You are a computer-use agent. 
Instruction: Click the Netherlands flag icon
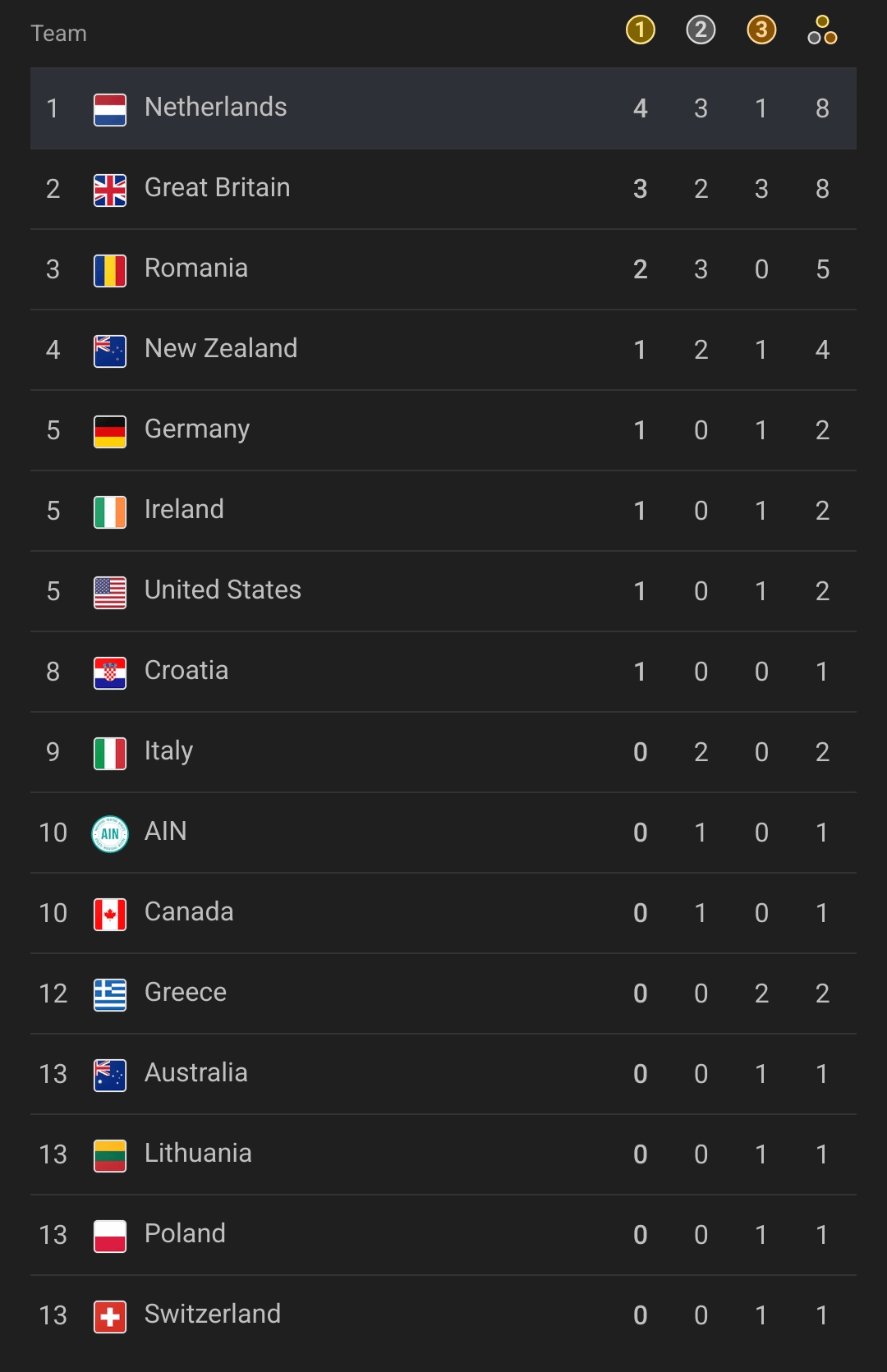pyautogui.click(x=110, y=108)
